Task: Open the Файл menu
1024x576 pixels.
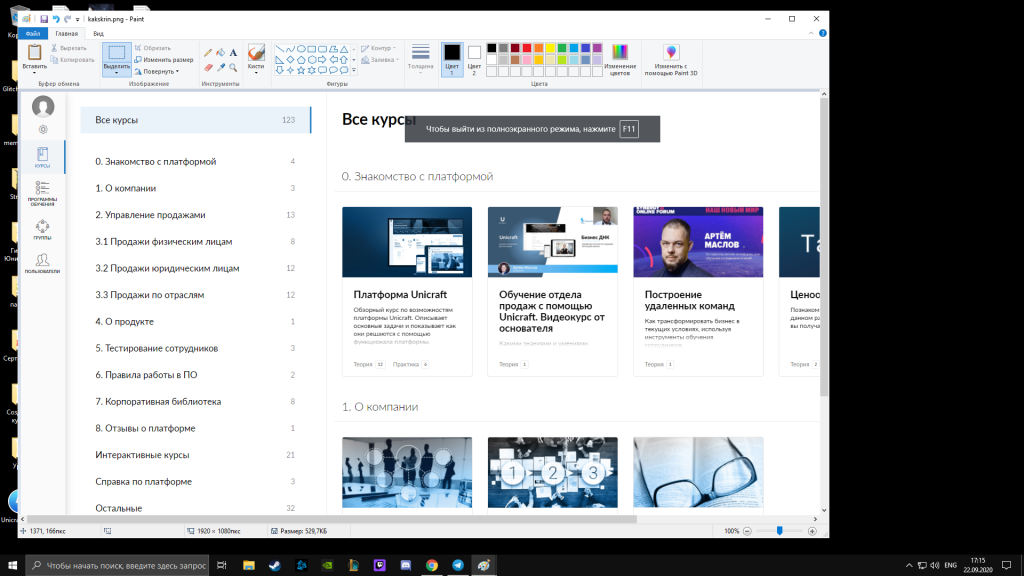Action: click(x=33, y=33)
